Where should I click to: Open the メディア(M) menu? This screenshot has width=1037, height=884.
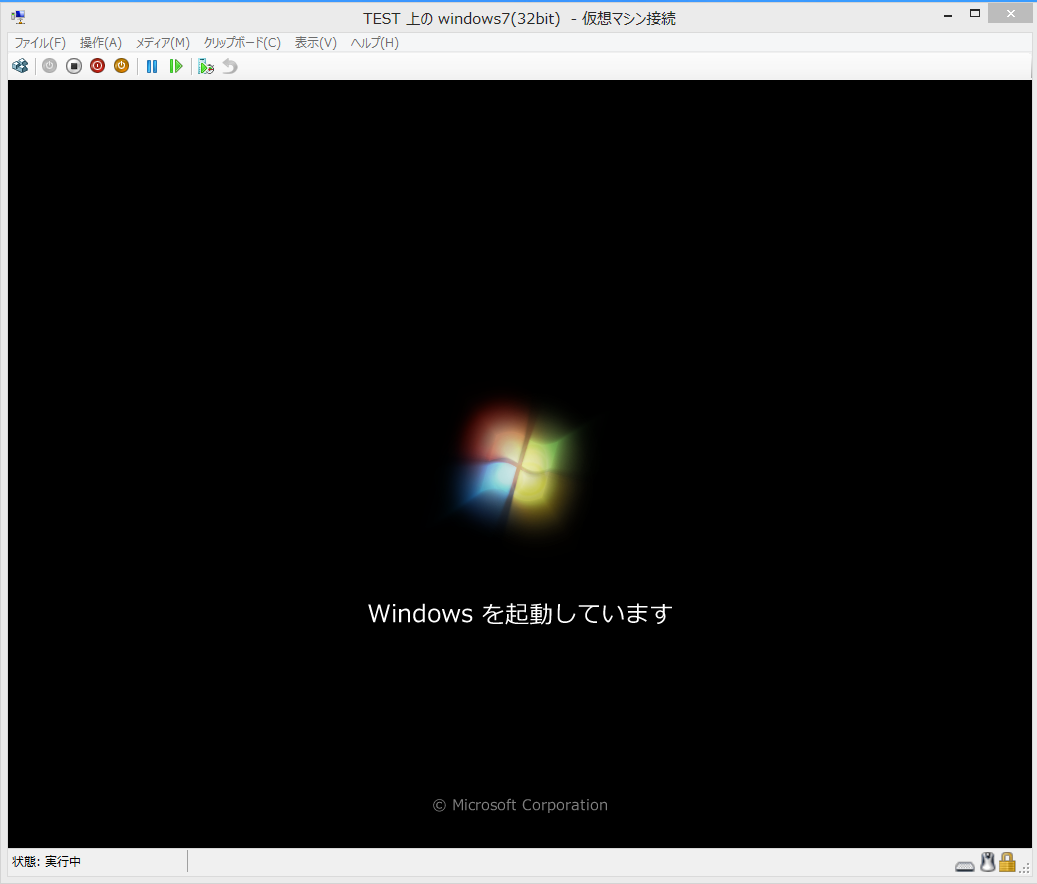point(163,43)
